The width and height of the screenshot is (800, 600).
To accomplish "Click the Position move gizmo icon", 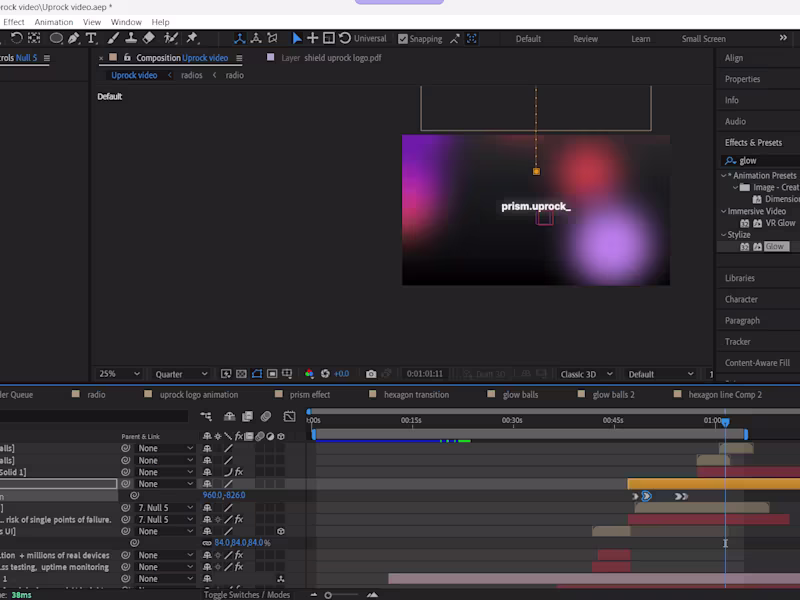I will 312,38.
